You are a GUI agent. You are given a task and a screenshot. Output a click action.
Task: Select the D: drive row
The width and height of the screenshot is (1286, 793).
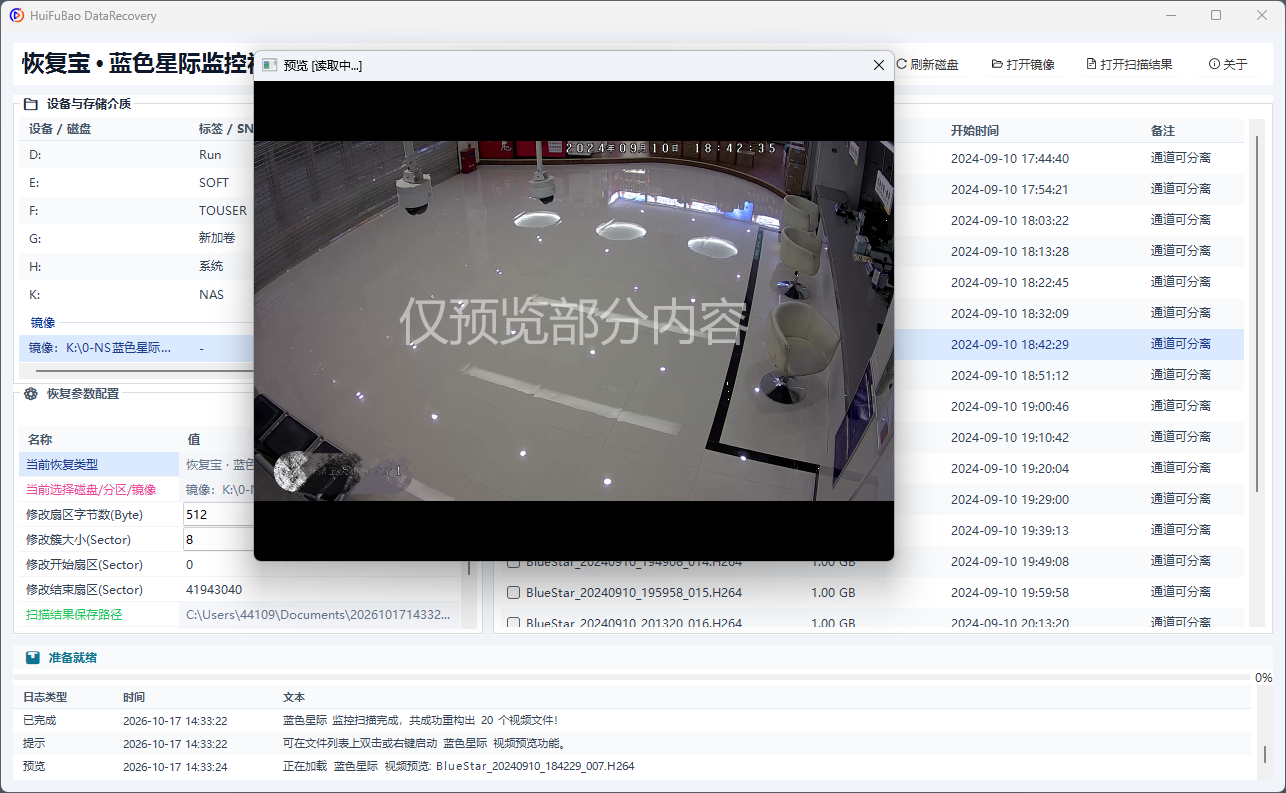[x=135, y=155]
